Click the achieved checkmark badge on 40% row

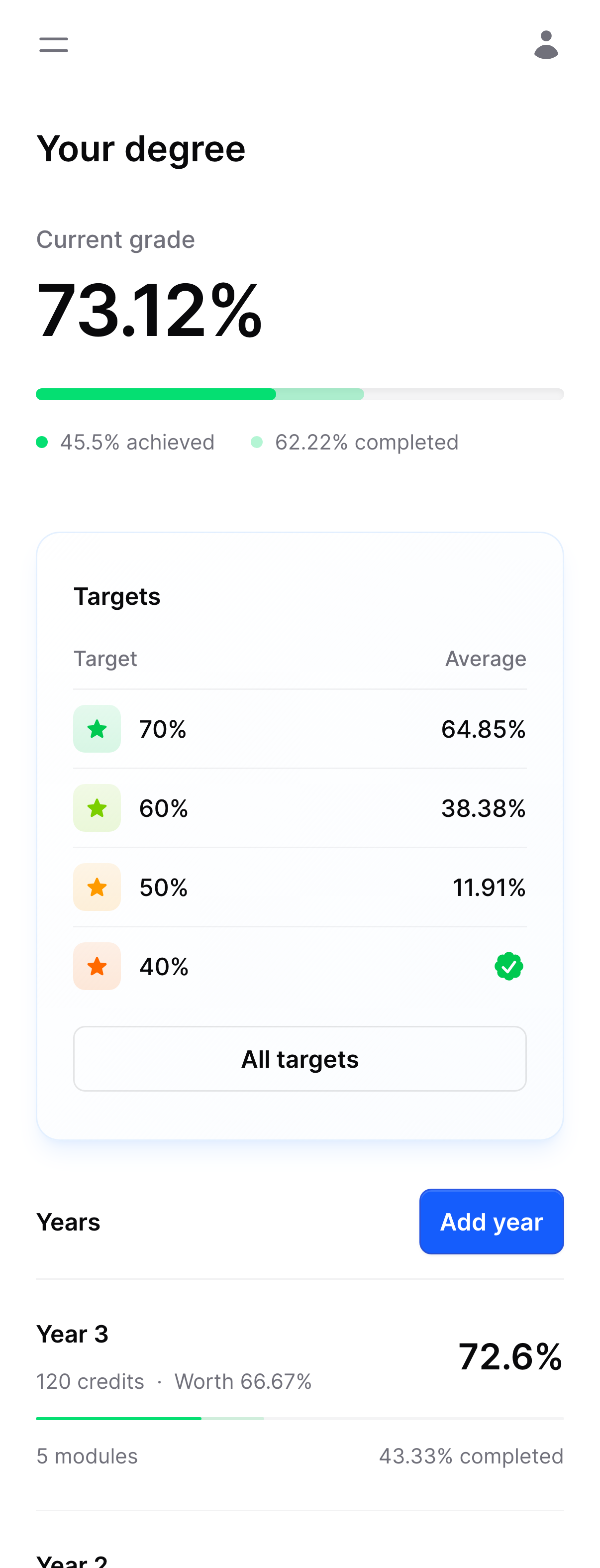coord(509,966)
